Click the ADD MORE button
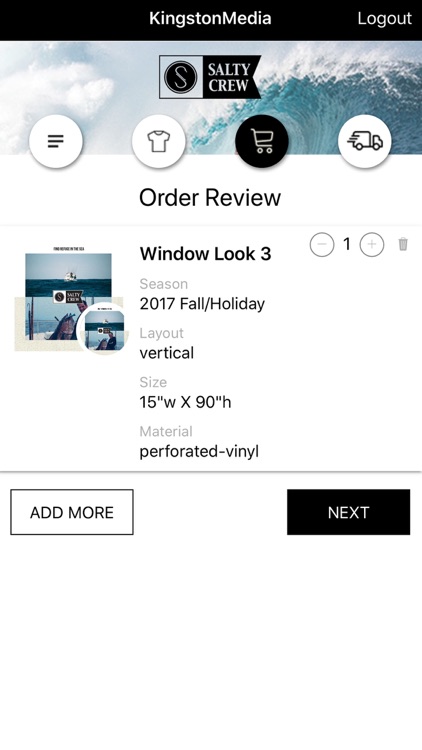The height and width of the screenshot is (750, 422). [72, 512]
